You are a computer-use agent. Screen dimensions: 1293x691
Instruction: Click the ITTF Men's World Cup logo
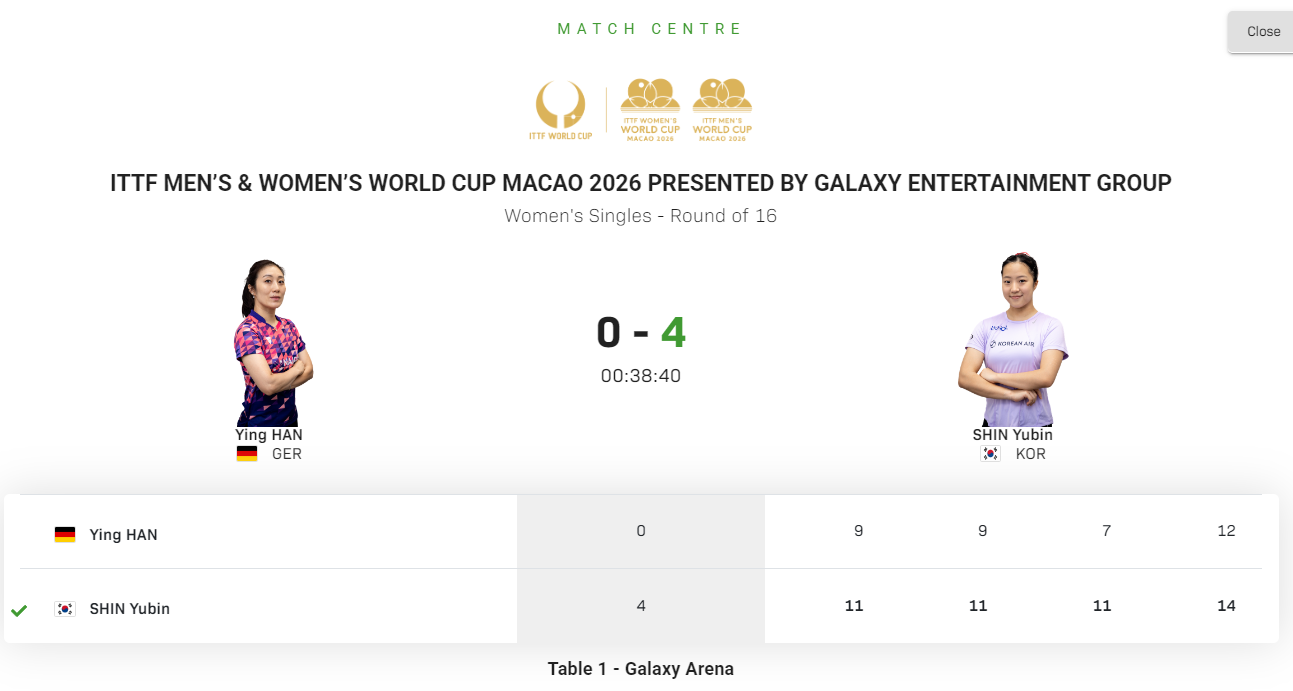pos(722,110)
